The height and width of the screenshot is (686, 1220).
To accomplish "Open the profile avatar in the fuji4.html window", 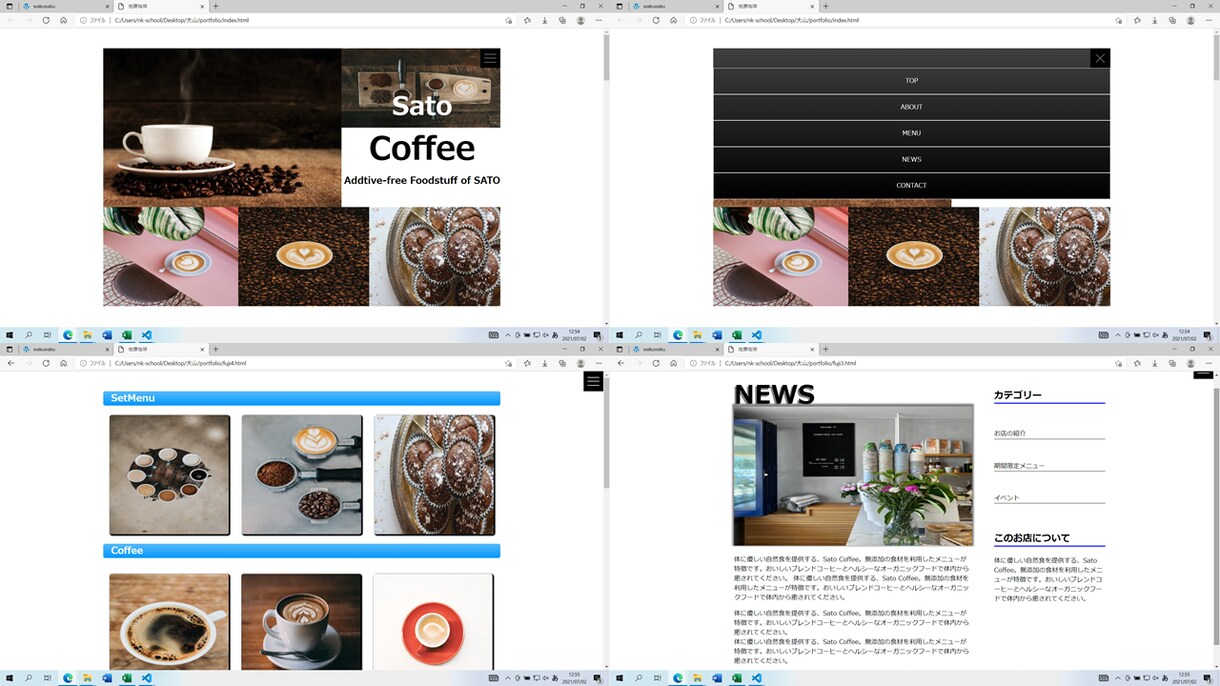I will (581, 363).
